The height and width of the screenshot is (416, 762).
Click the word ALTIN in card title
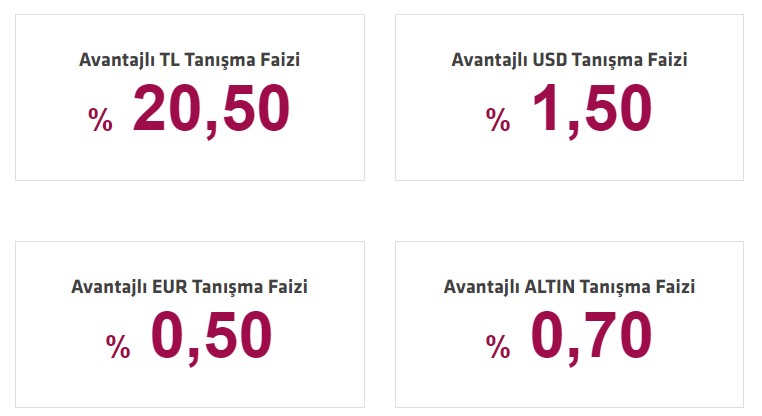[550, 287]
